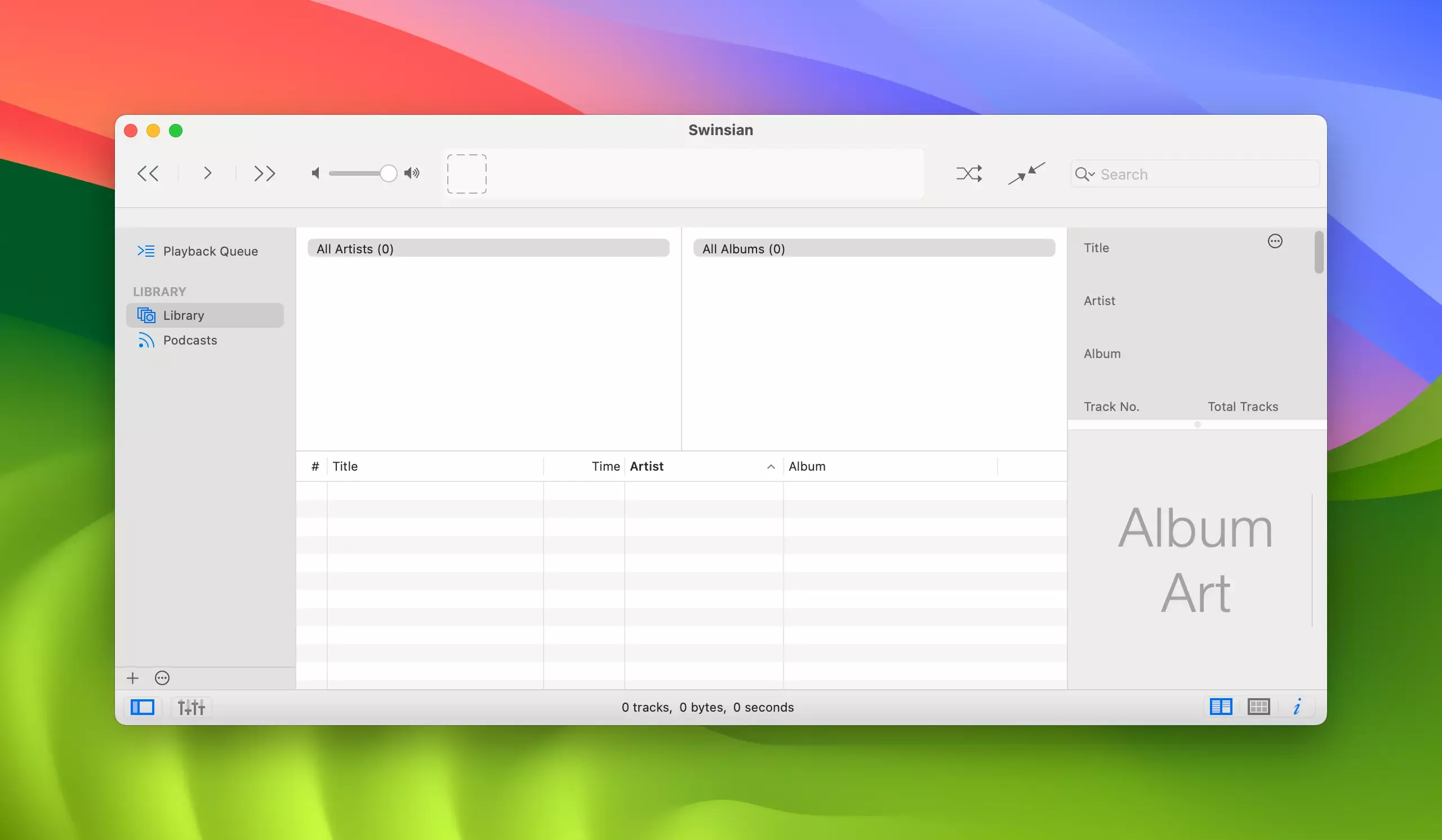Open search options magnifier dropdown
This screenshot has width=1442, height=840.
click(x=1084, y=174)
